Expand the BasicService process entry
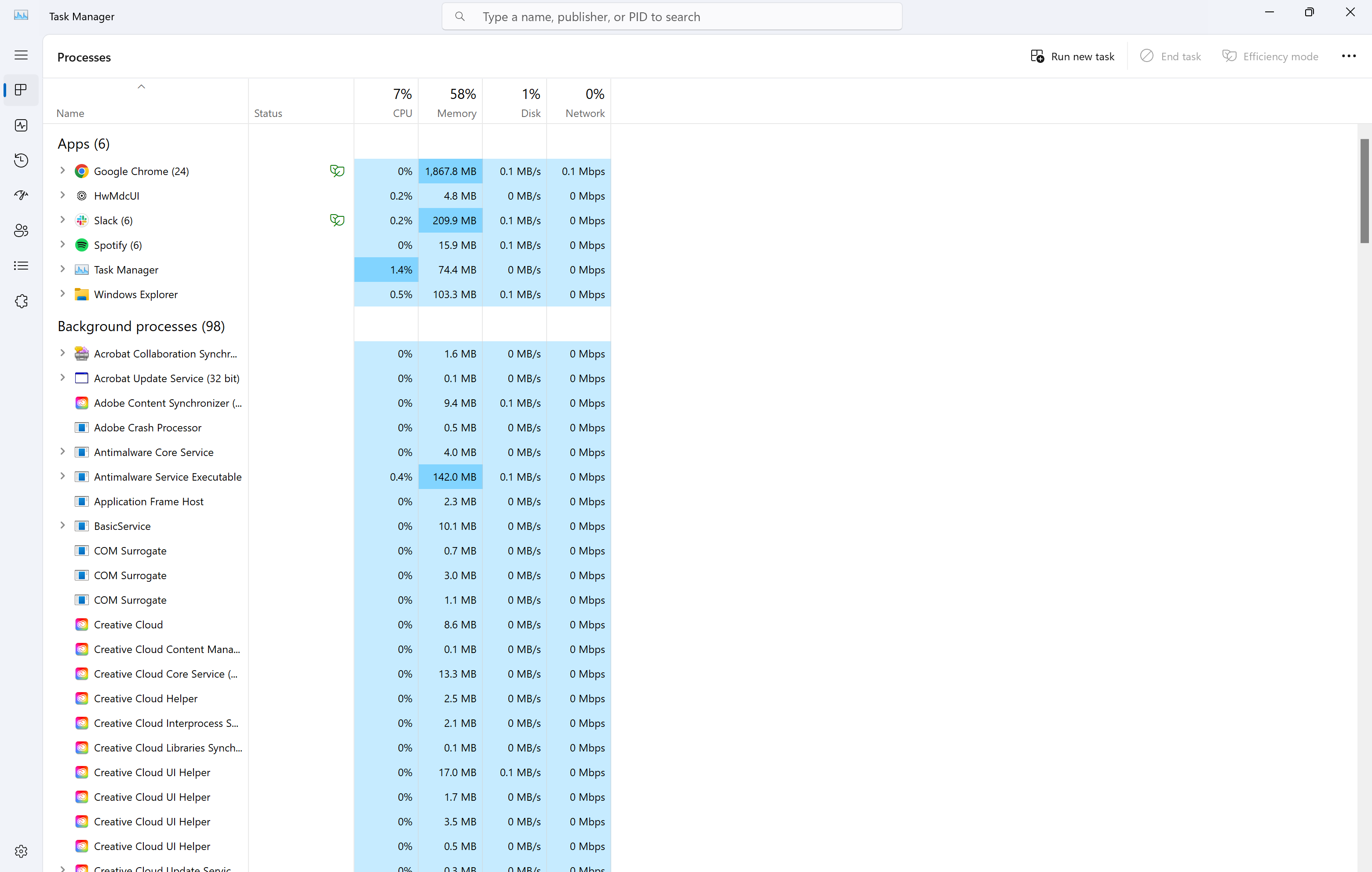The height and width of the screenshot is (872, 1372). [x=63, y=525]
